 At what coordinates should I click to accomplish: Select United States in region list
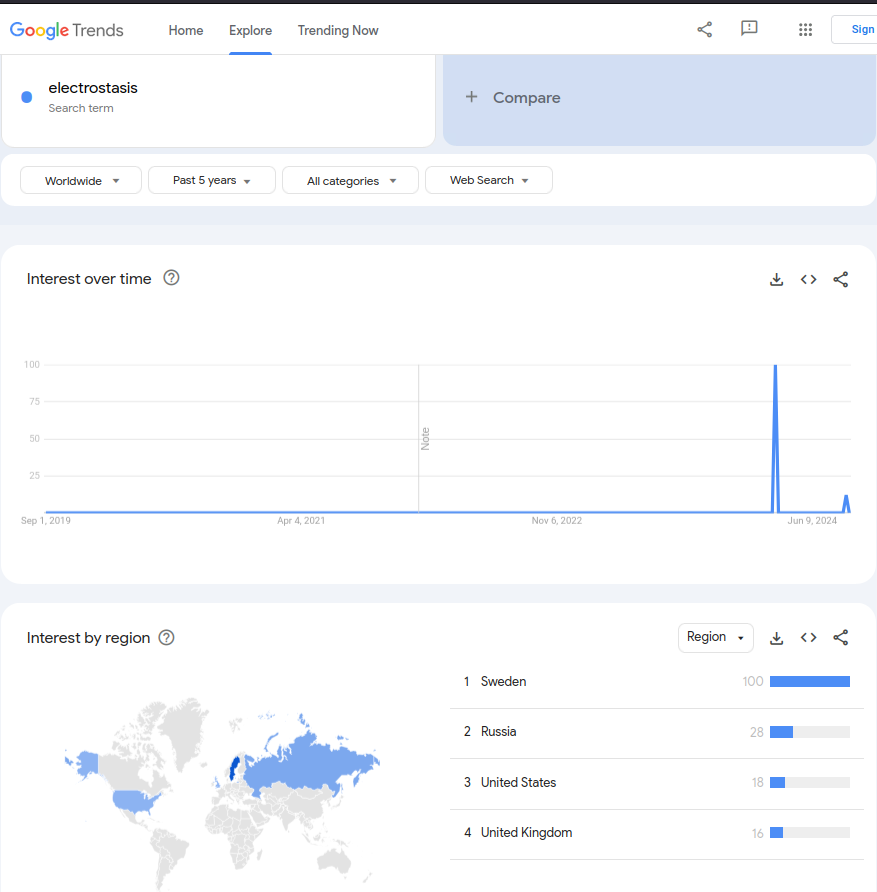[x=657, y=783]
